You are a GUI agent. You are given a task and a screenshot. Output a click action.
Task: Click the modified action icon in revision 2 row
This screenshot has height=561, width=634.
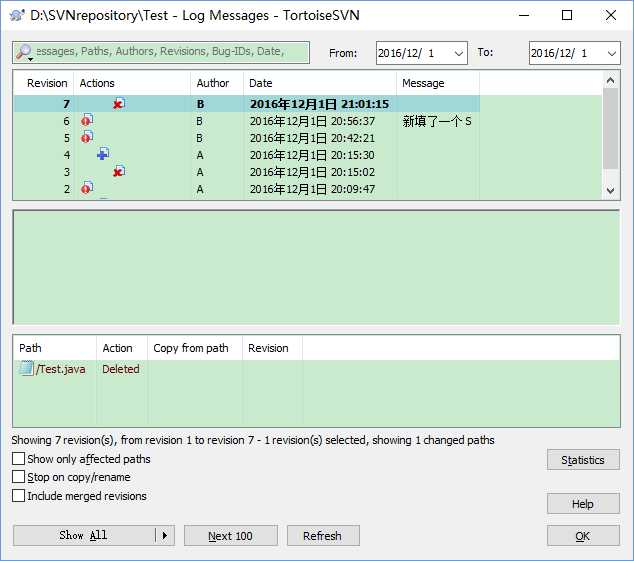tap(87, 188)
